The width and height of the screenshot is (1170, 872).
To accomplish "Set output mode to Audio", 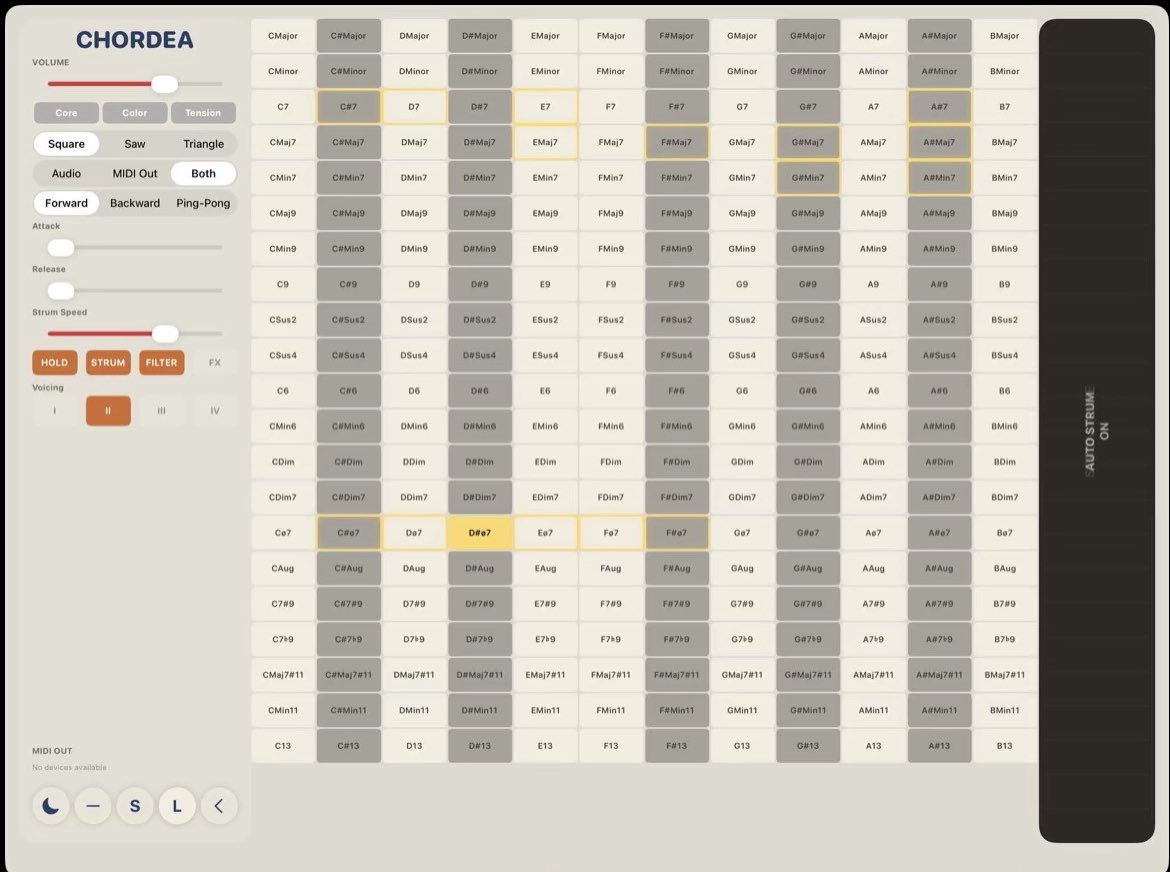I will point(66,174).
